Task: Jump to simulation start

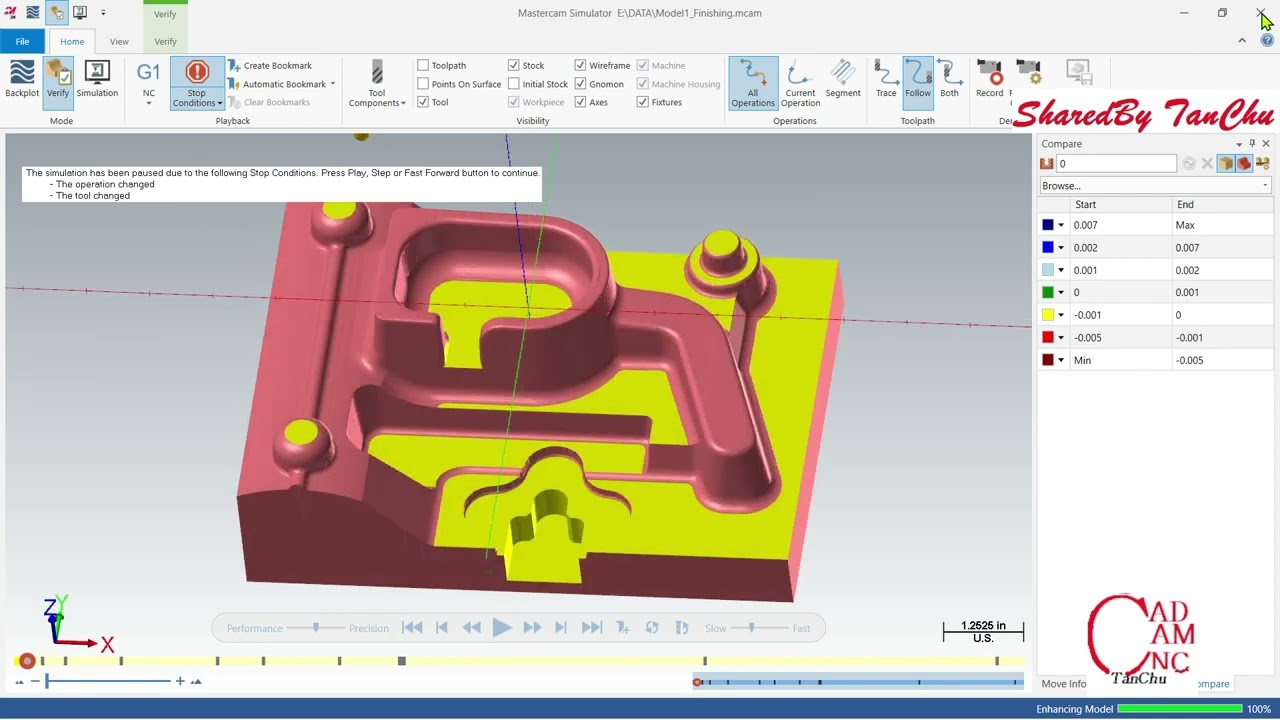Action: [x=412, y=628]
